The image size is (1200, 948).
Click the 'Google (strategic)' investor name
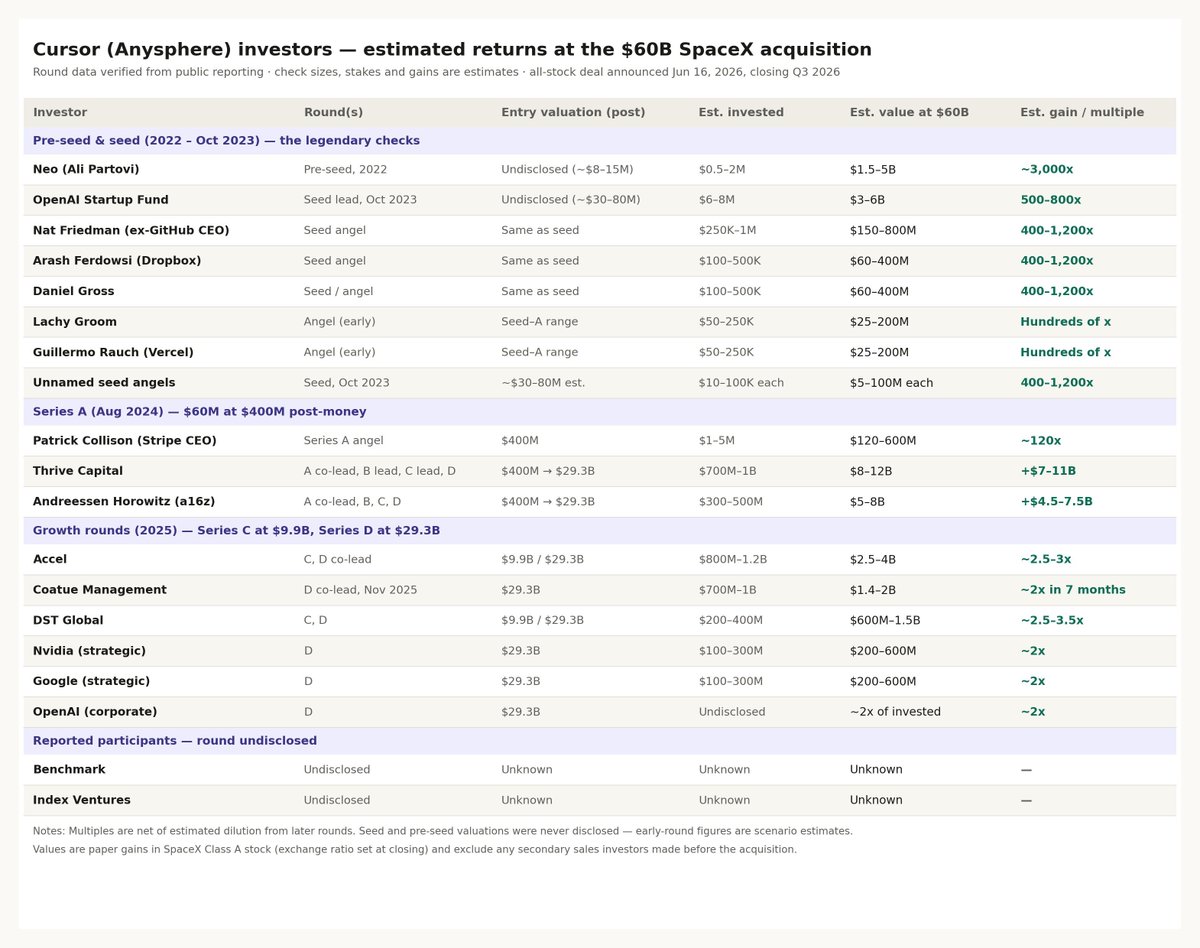(91, 682)
